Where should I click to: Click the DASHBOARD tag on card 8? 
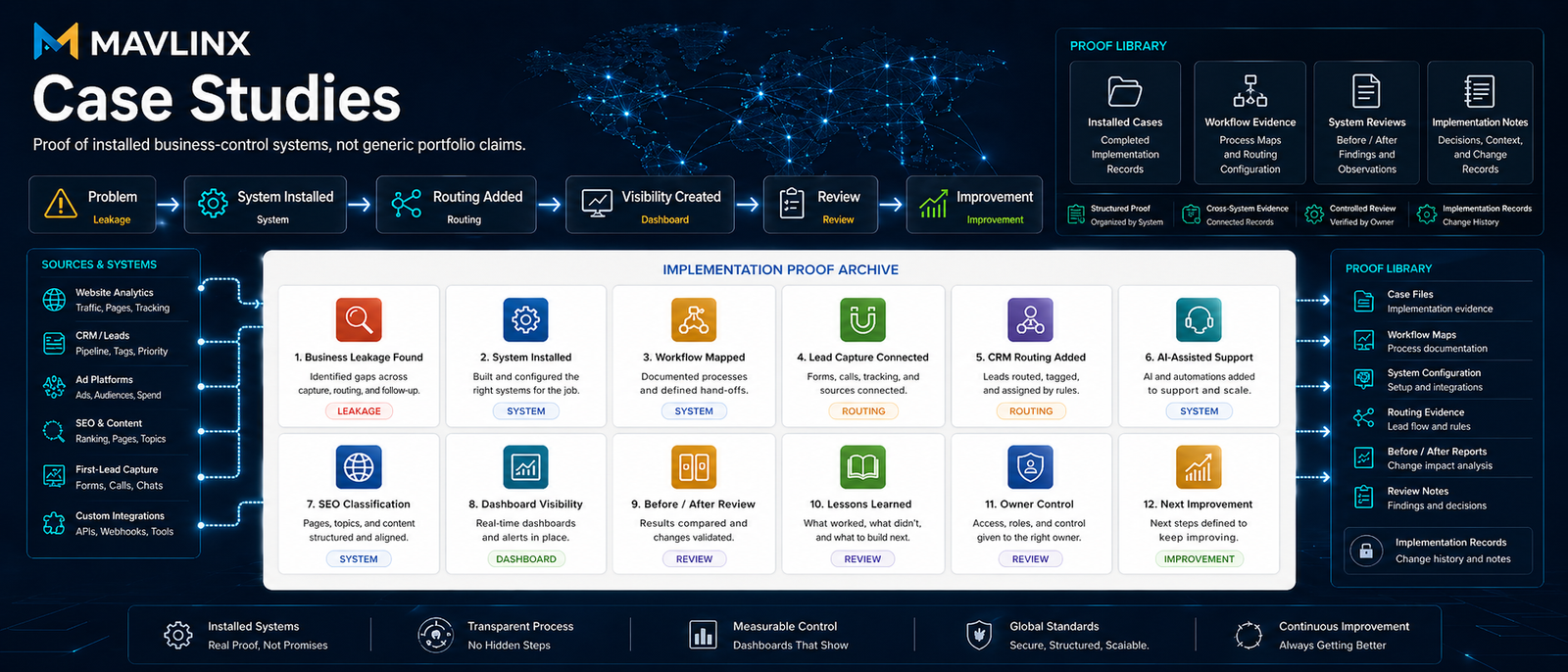point(525,558)
